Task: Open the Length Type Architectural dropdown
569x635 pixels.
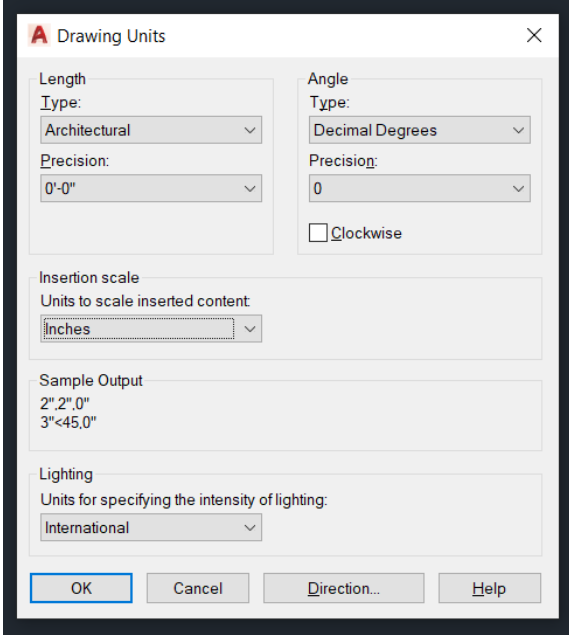Action: [151, 130]
